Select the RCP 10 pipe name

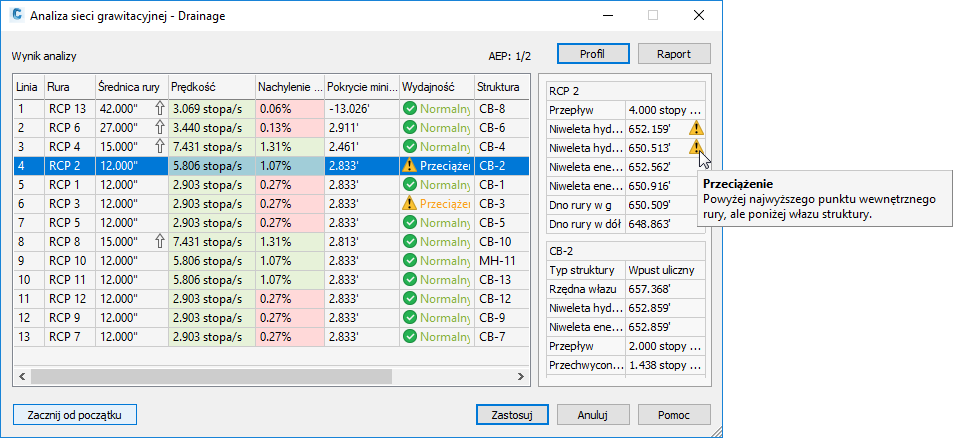click(68, 261)
